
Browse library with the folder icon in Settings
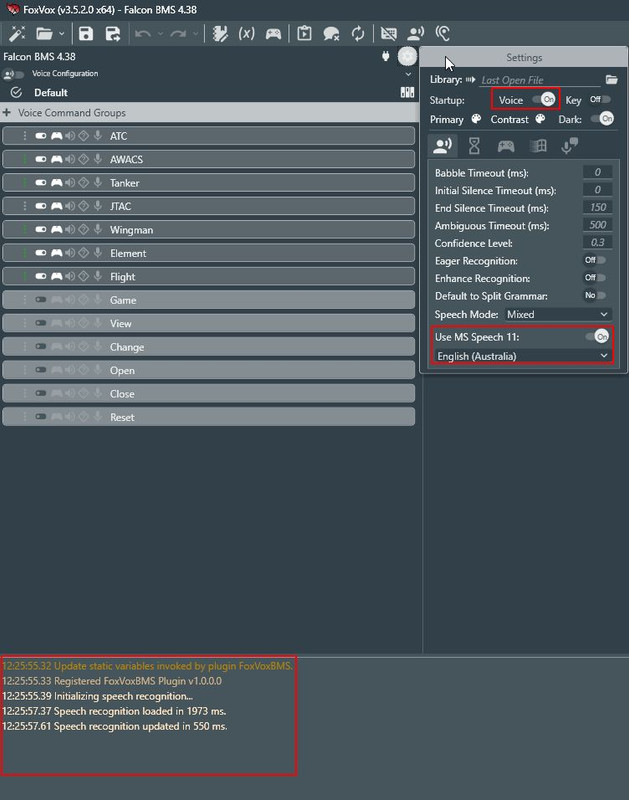click(611, 80)
